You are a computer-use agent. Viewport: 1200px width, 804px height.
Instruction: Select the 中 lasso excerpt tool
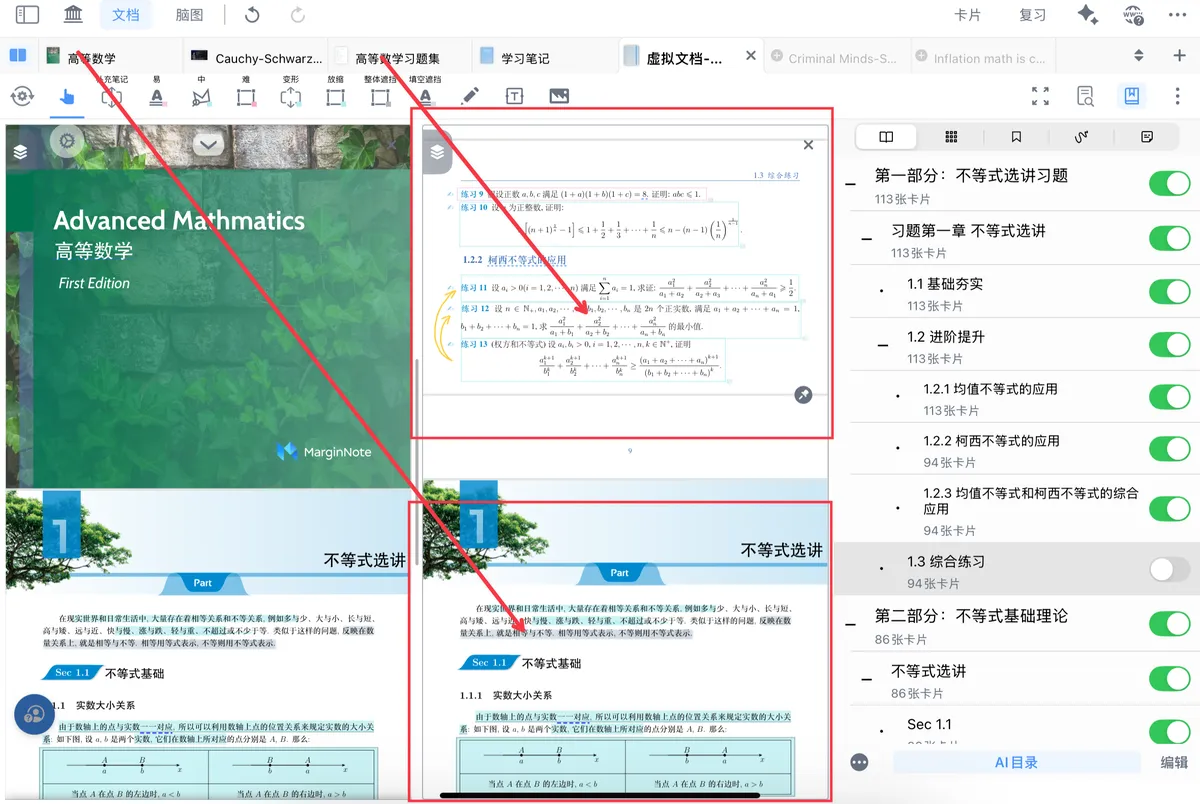click(201, 96)
